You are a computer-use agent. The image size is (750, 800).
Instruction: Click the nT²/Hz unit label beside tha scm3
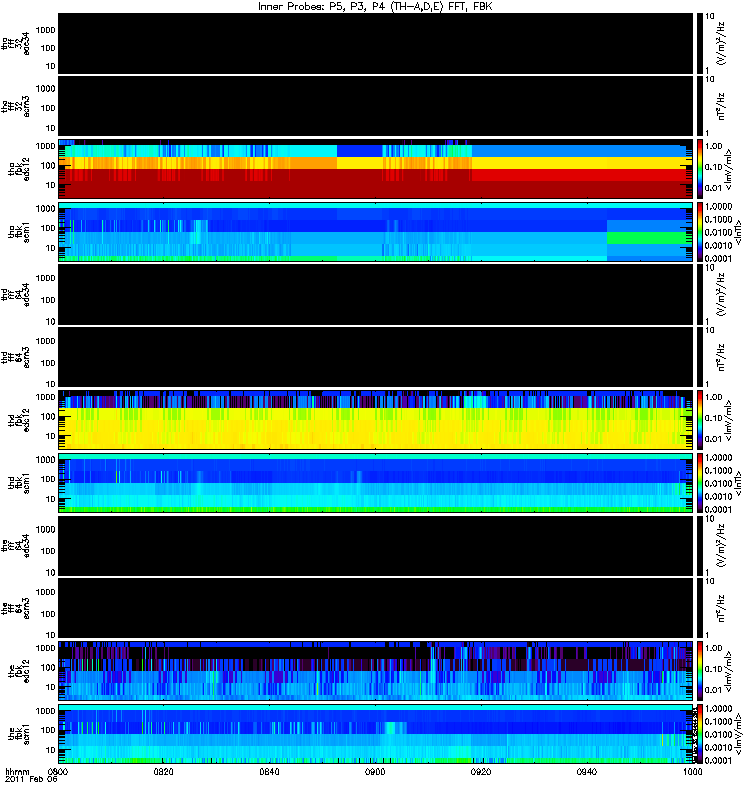[721, 107]
